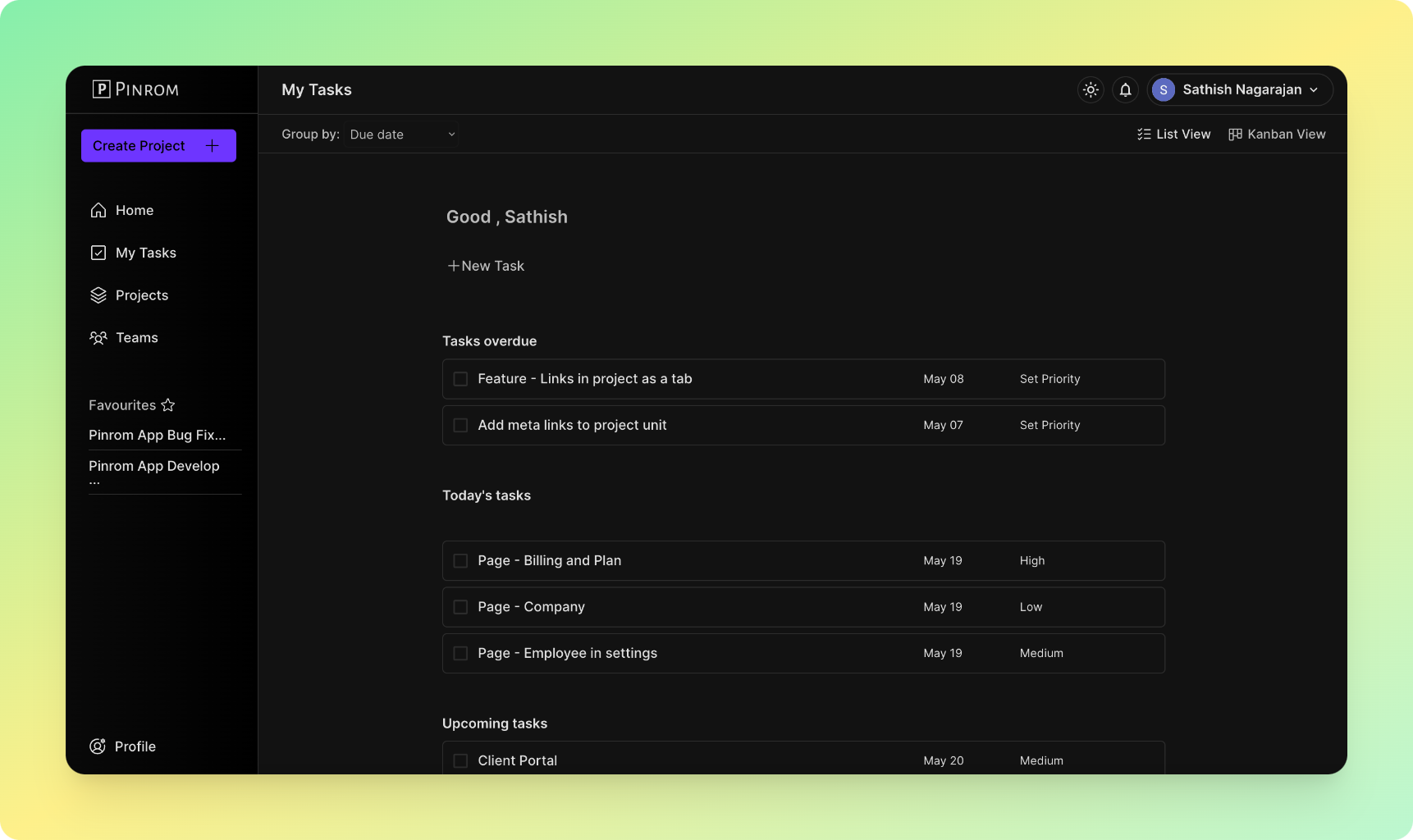The width and height of the screenshot is (1413, 840).
Task: Expand the Sathish Nagarajan account chevron
Action: coord(1314,90)
